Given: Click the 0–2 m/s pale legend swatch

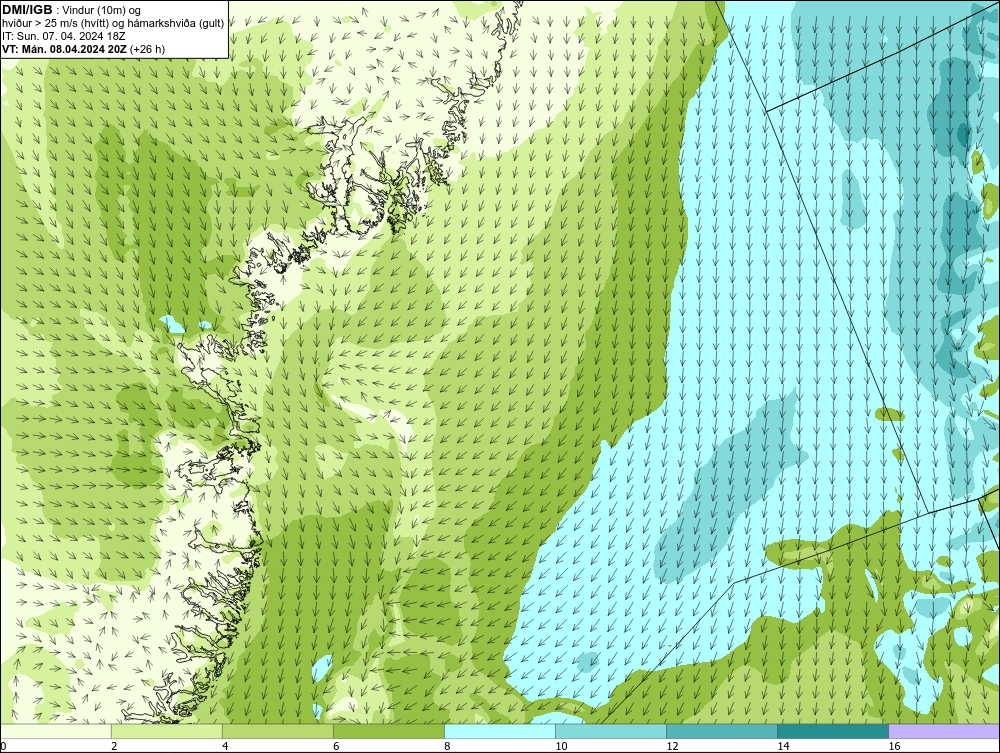Looking at the screenshot, I should 56,731.
